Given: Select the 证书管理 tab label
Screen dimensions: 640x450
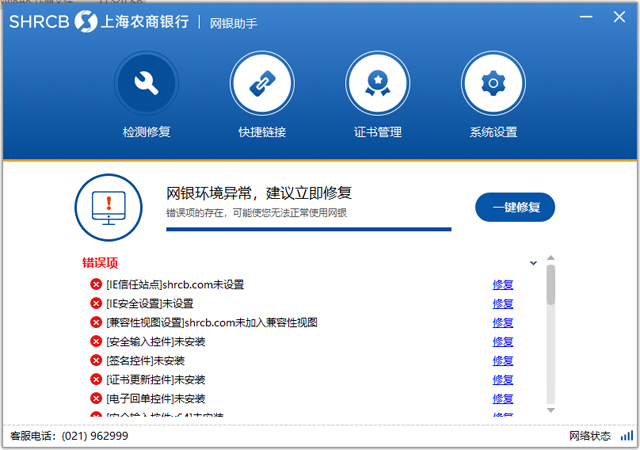Looking at the screenshot, I should [x=378, y=132].
